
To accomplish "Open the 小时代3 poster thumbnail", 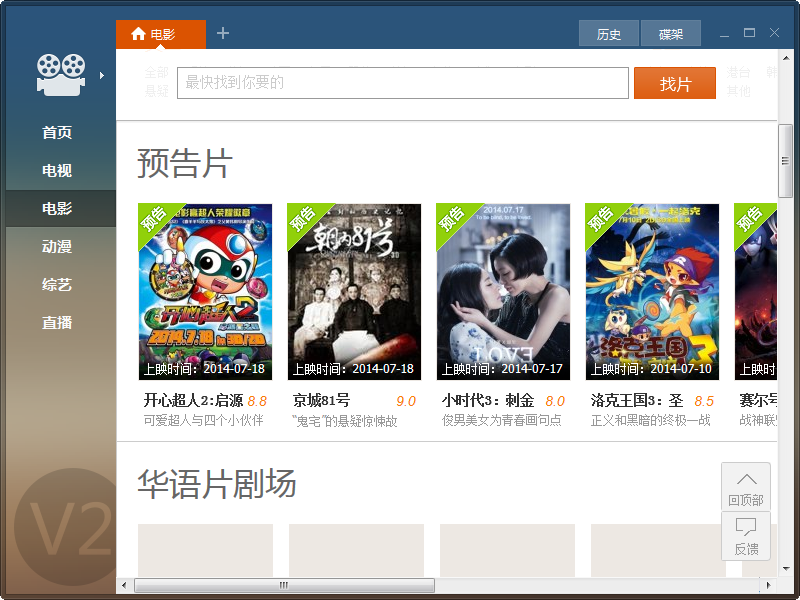I will 503,292.
